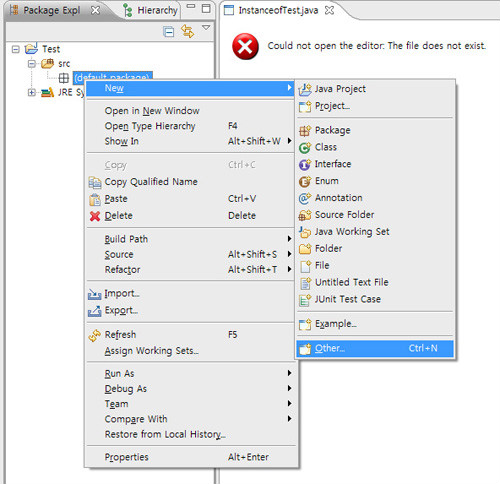Click Collapse All in Package Explorer toolbar
500x484 pixels.
click(169, 32)
